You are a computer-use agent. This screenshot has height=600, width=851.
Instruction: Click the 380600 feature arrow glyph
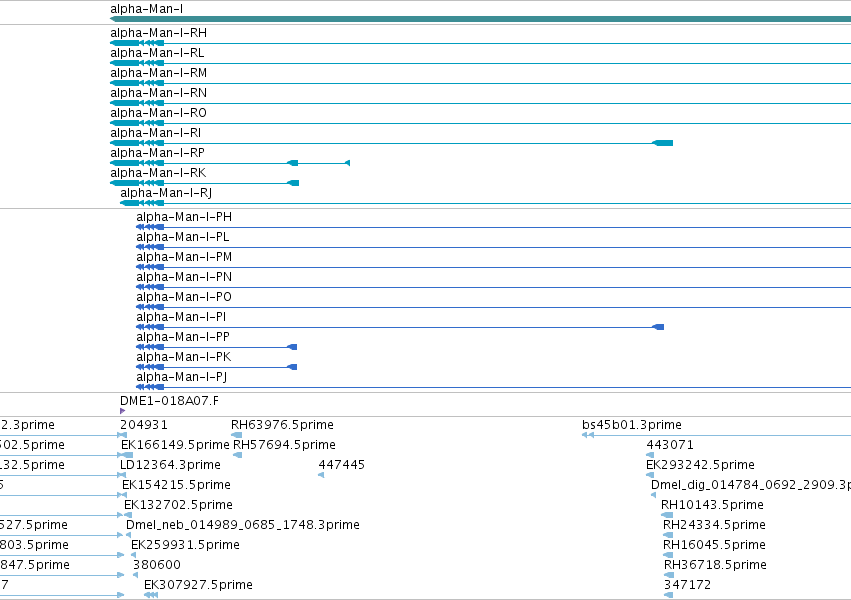136,575
